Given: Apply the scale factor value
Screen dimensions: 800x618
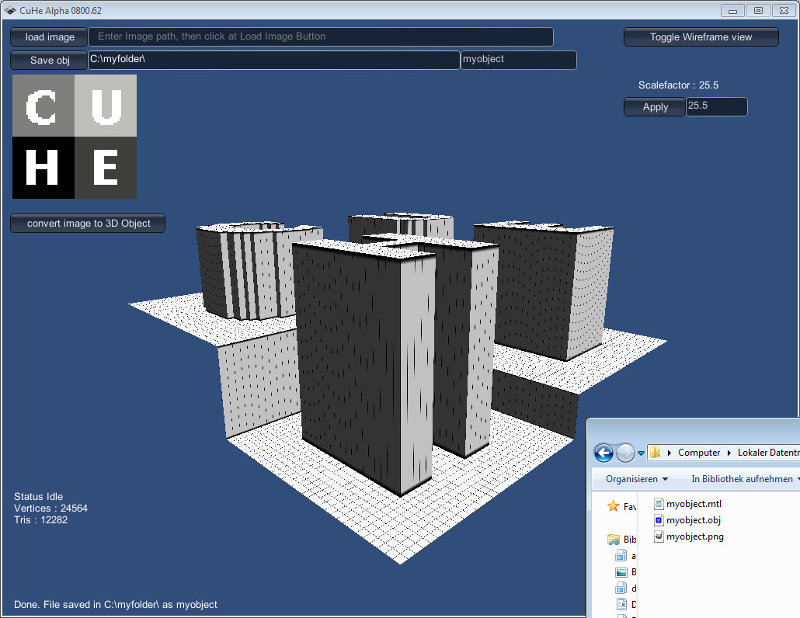Looking at the screenshot, I should [655, 107].
